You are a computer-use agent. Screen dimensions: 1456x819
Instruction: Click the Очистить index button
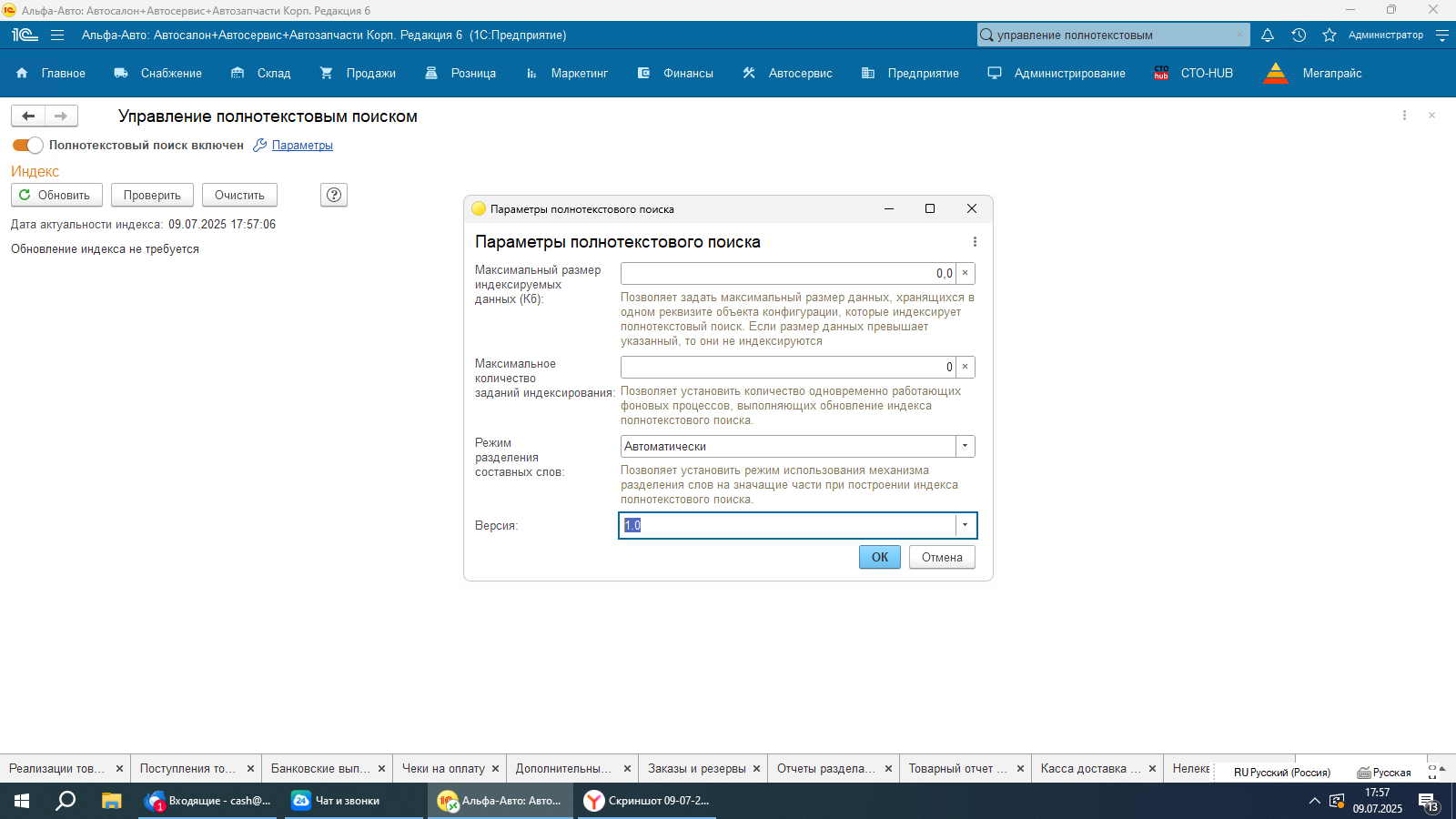coord(239,195)
